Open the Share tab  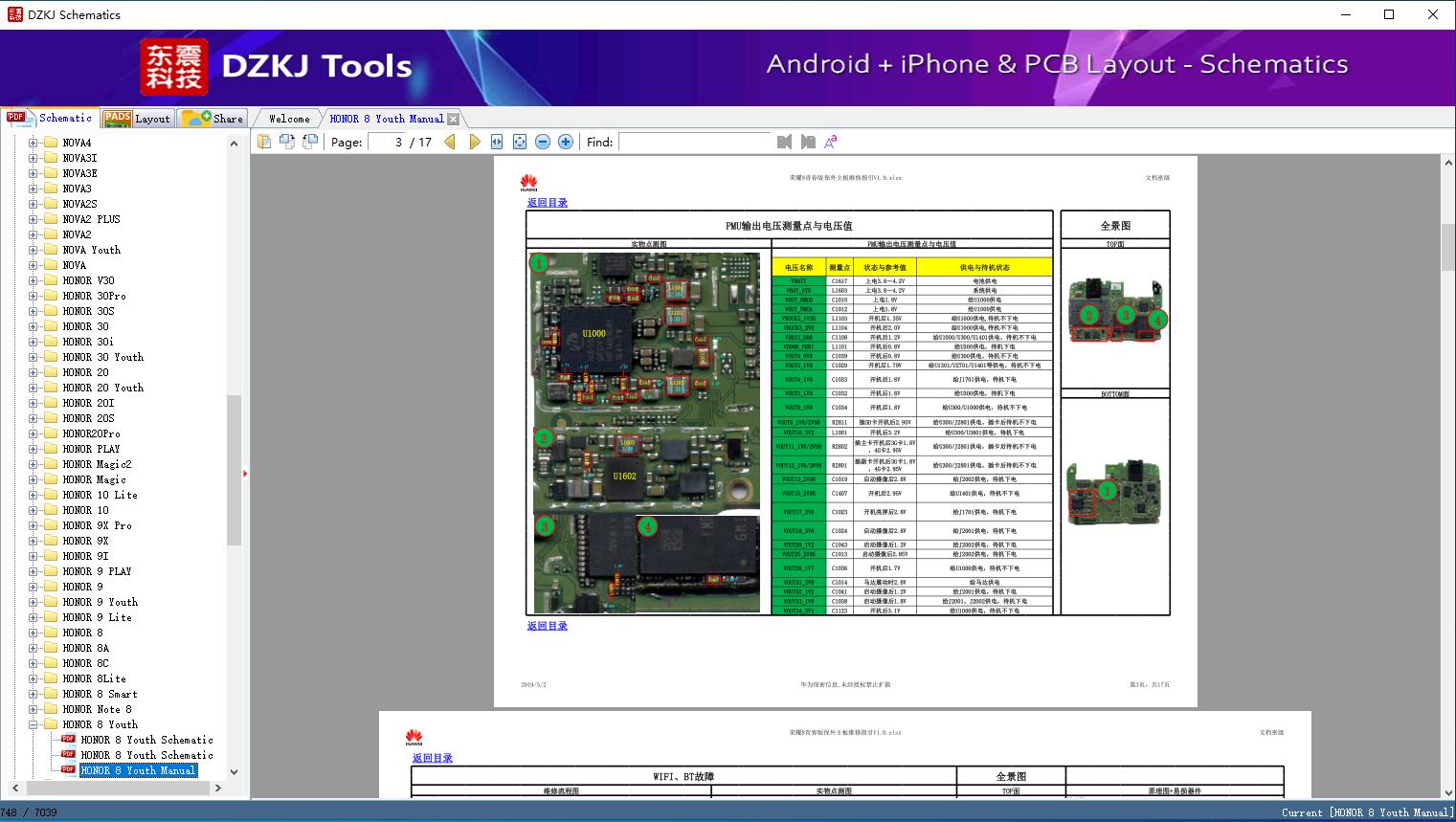213,119
